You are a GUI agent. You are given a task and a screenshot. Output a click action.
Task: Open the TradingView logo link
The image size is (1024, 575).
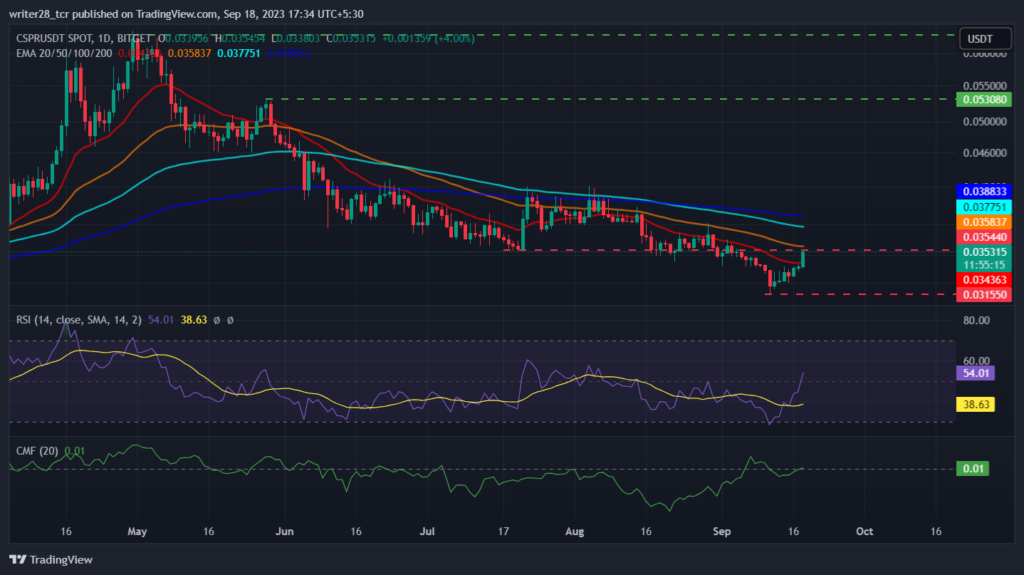(51, 559)
